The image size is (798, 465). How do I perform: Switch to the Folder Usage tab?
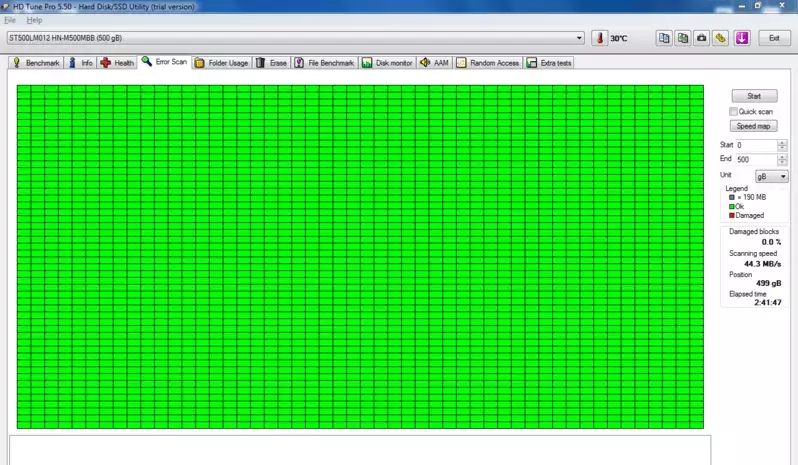pyautogui.click(x=222, y=63)
